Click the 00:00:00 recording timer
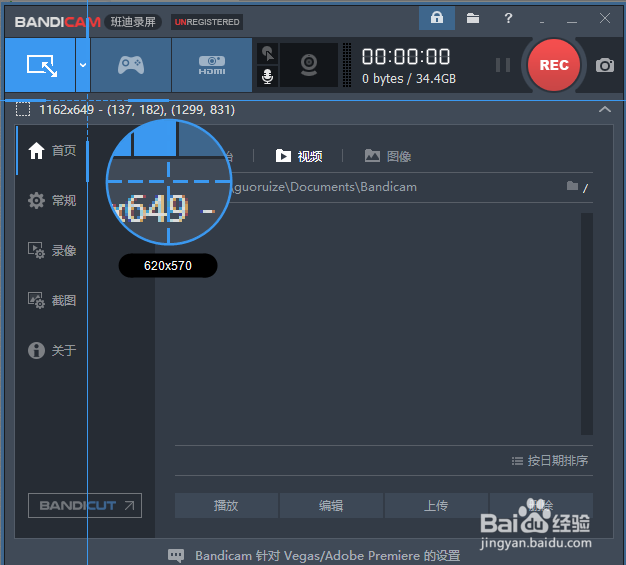 (x=406, y=56)
